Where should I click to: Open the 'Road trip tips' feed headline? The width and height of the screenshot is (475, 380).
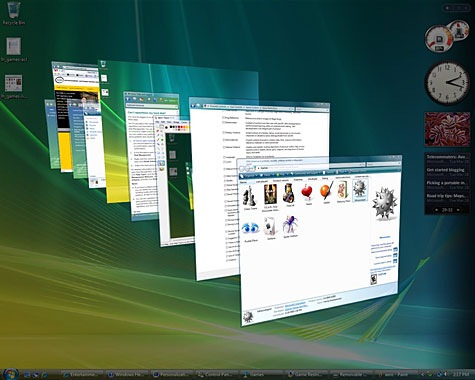click(x=446, y=196)
